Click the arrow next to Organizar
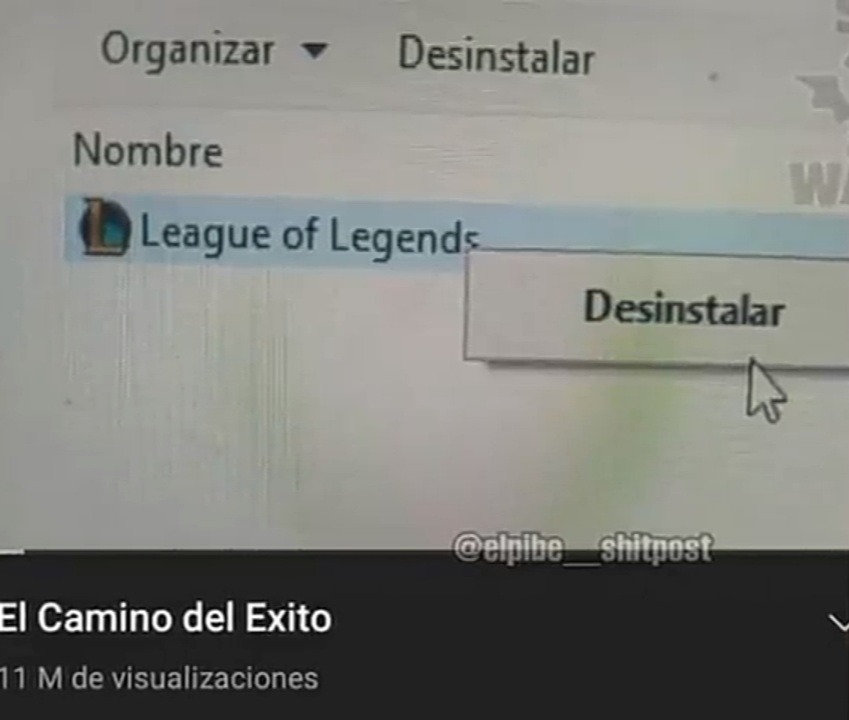The height and width of the screenshot is (720, 849). tap(315, 51)
